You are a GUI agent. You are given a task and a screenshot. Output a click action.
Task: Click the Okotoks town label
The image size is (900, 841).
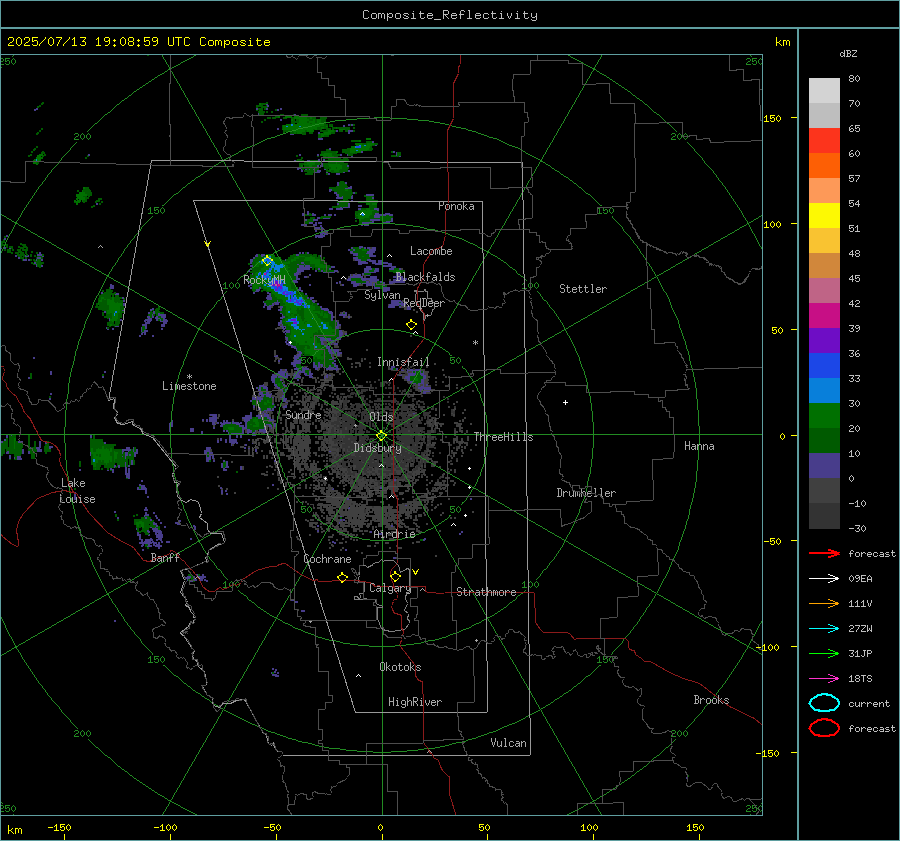point(400,667)
